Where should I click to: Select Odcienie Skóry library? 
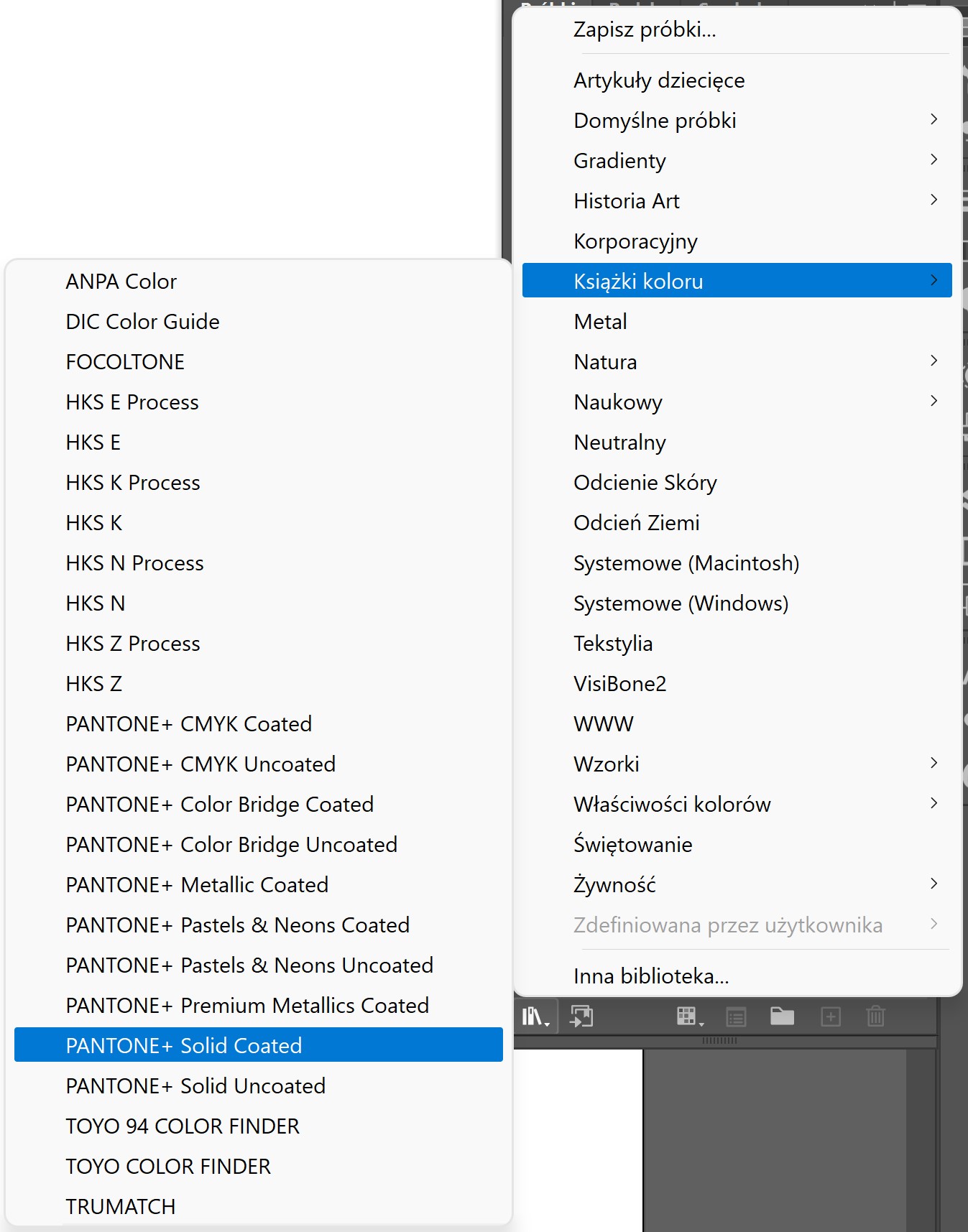737,483
